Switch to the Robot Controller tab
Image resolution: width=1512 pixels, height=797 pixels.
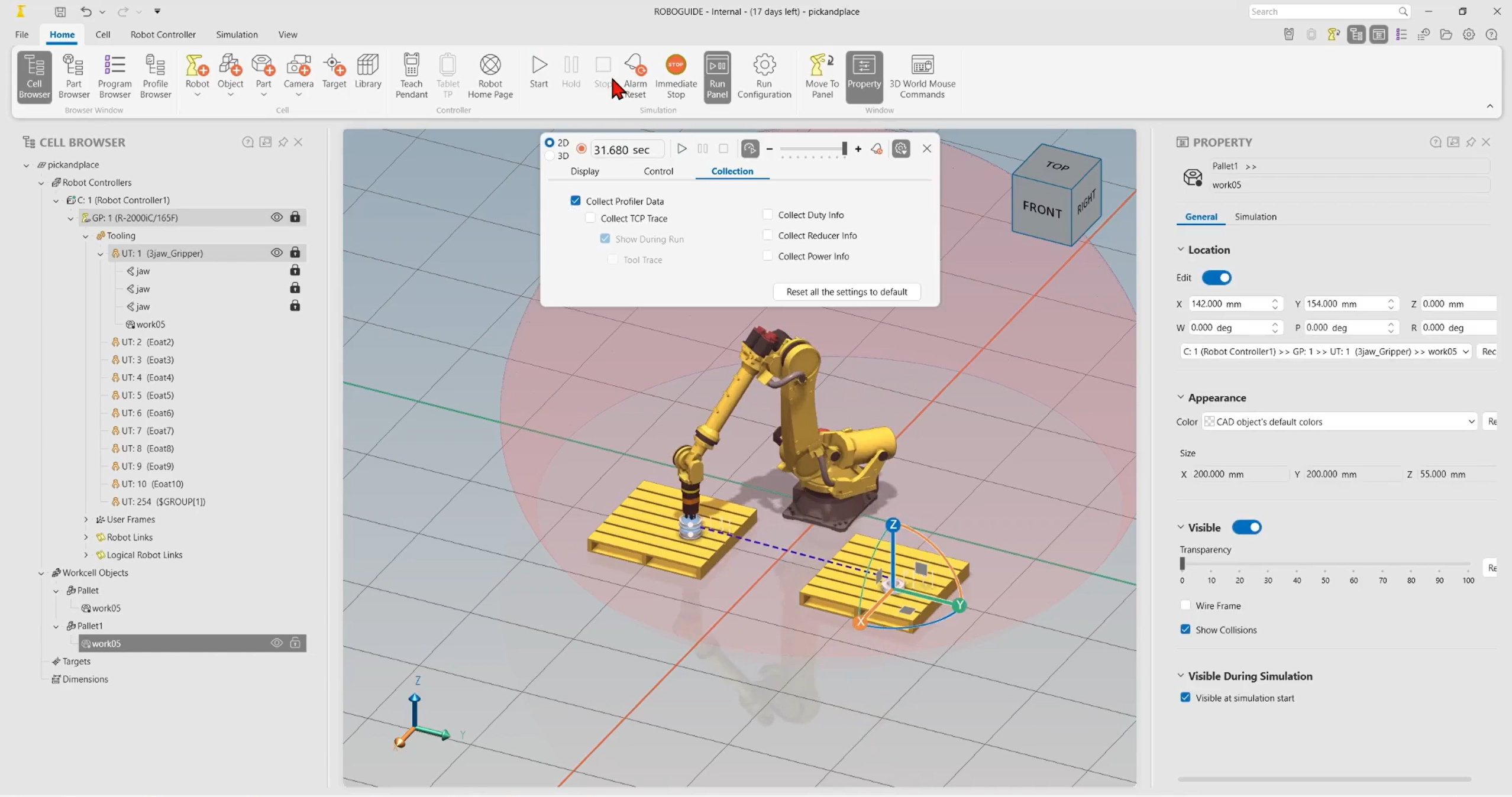[163, 34]
